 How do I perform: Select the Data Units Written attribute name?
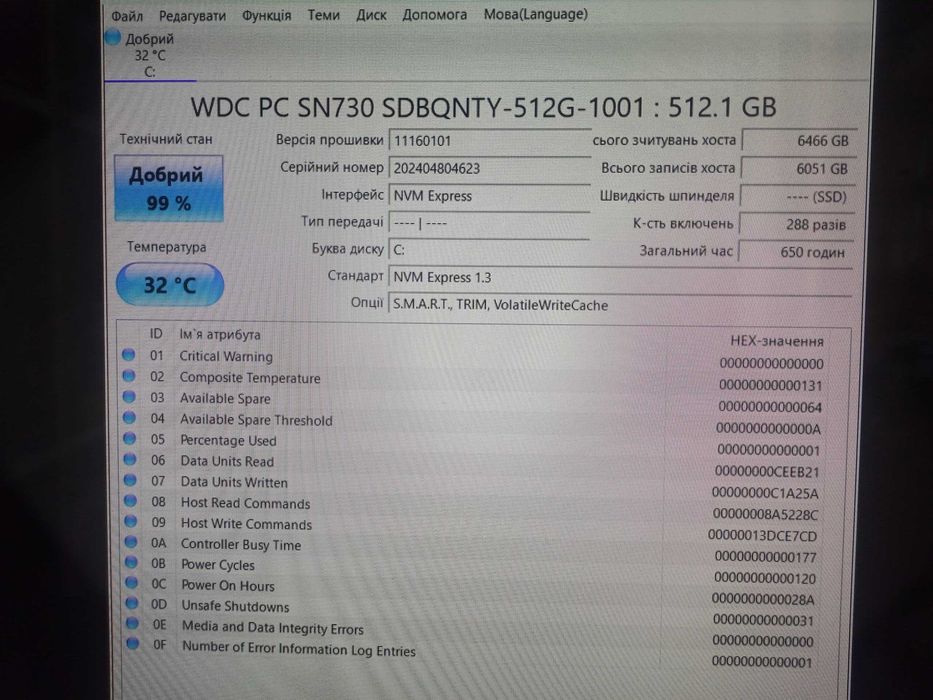click(234, 482)
